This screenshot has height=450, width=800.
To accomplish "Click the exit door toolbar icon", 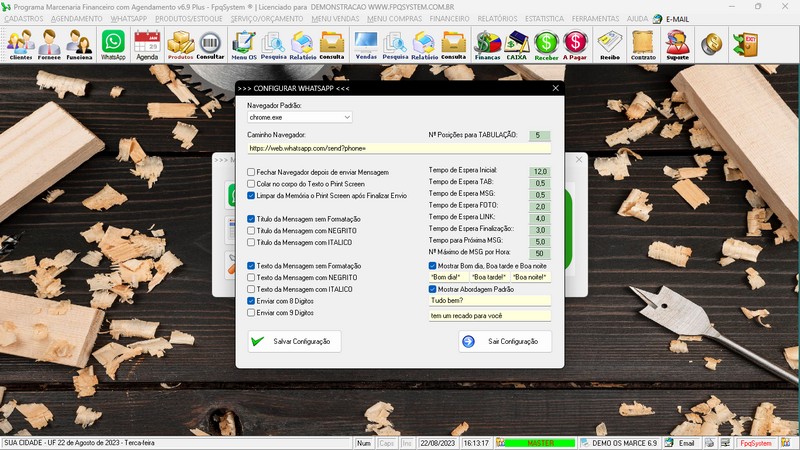I will [x=745, y=44].
